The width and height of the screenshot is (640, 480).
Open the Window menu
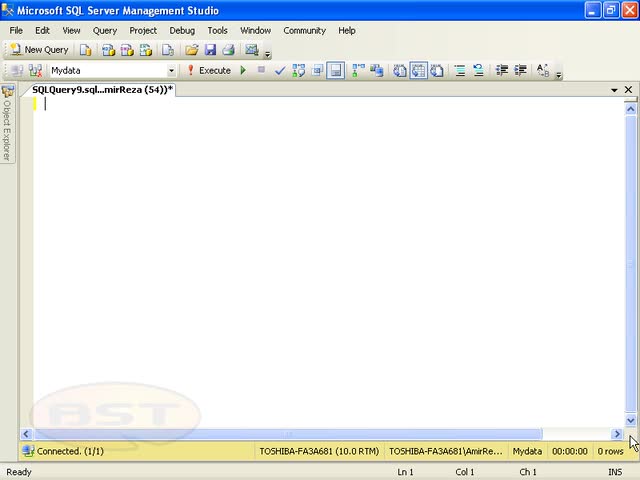[256, 31]
